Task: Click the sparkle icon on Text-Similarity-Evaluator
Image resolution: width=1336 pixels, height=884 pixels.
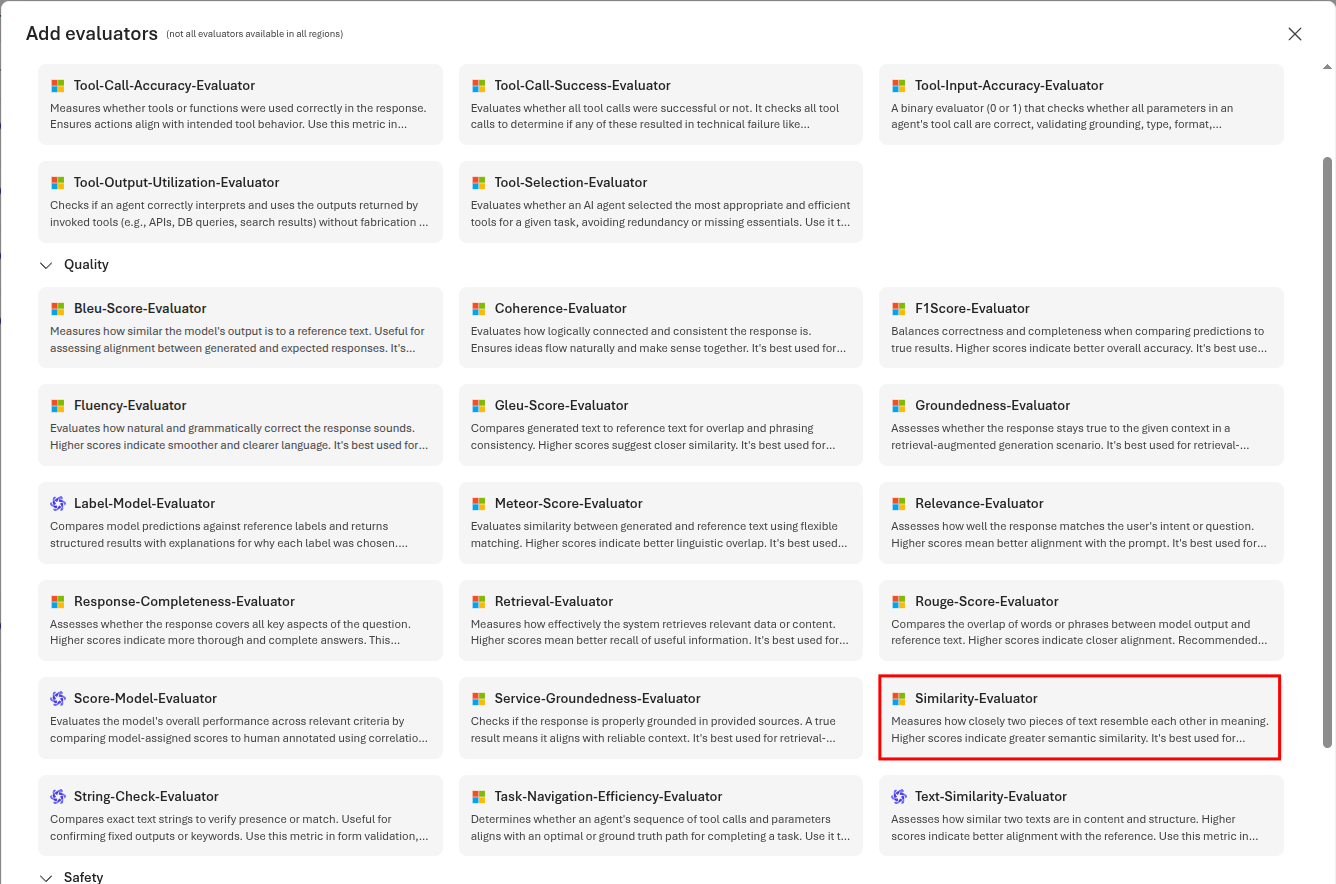Action: click(896, 796)
